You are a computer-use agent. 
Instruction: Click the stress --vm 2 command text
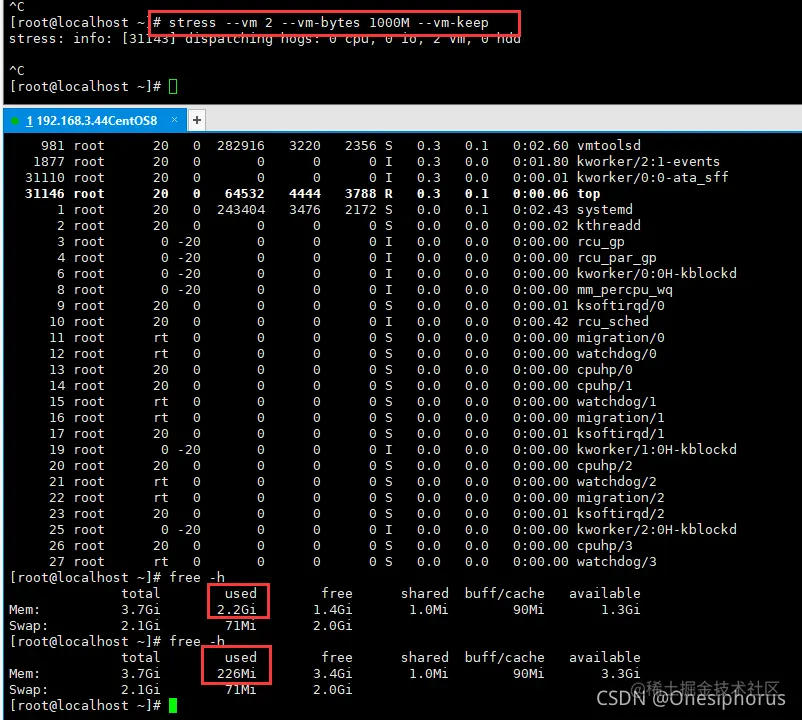point(328,22)
